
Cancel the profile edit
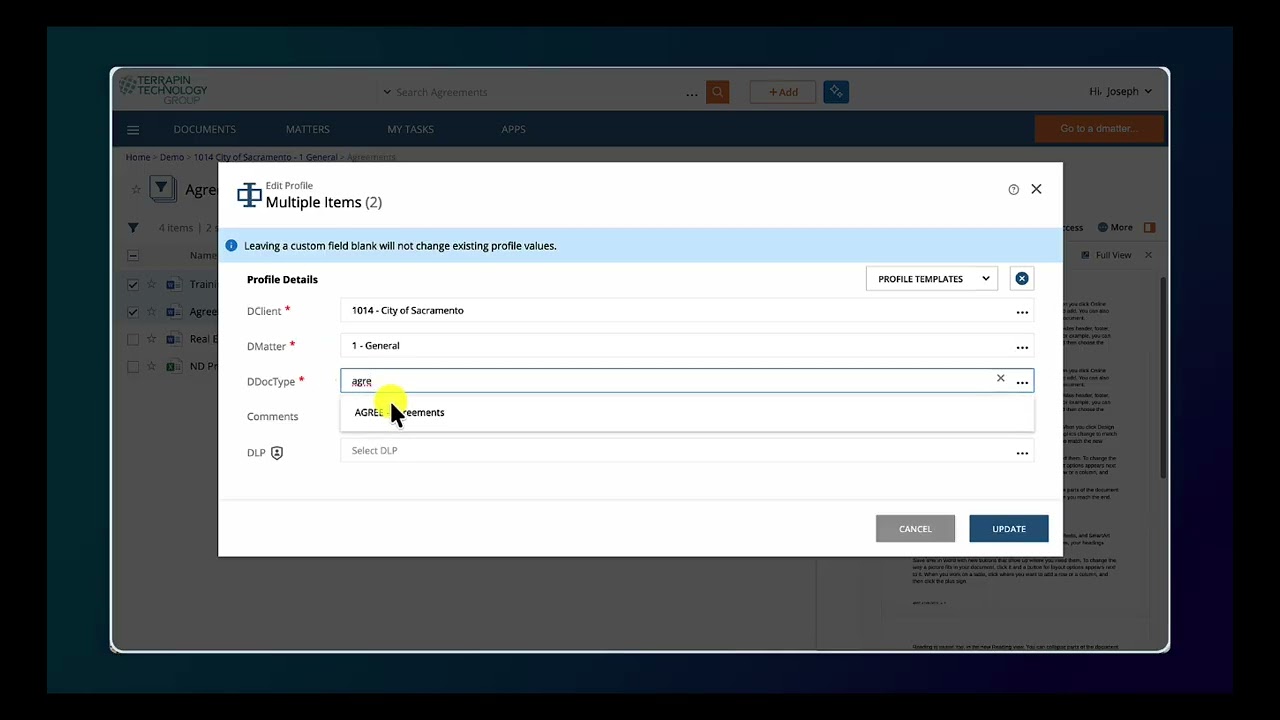tap(915, 529)
